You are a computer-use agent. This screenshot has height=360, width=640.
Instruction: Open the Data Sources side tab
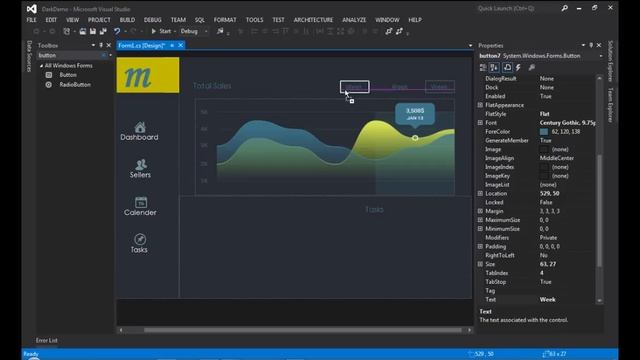pos(29,56)
